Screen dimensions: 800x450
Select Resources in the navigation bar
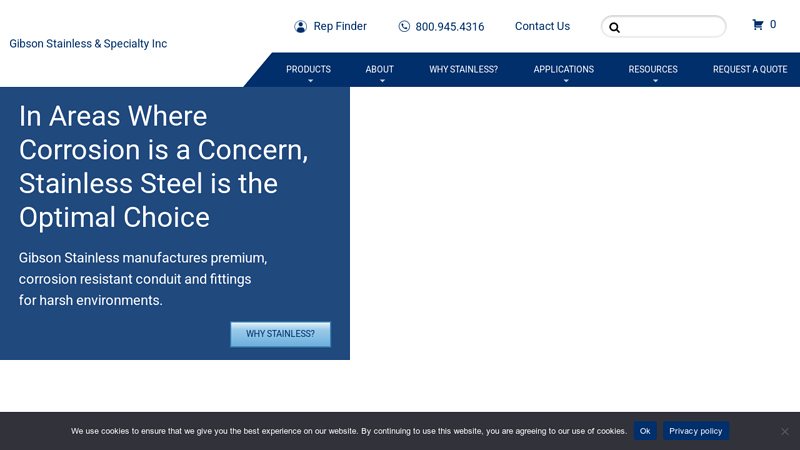click(652, 69)
